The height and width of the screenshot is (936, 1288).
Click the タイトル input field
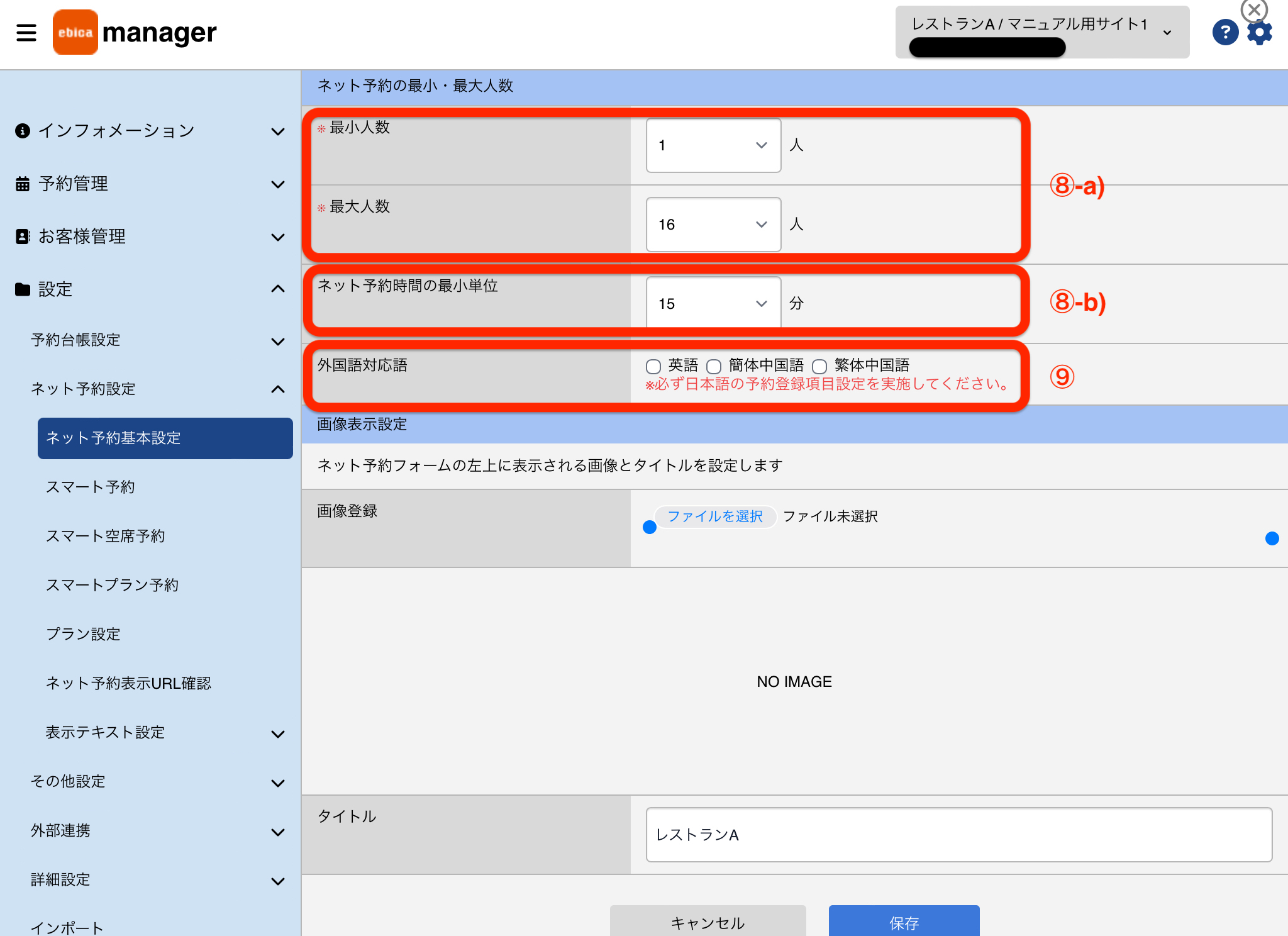[959, 835]
